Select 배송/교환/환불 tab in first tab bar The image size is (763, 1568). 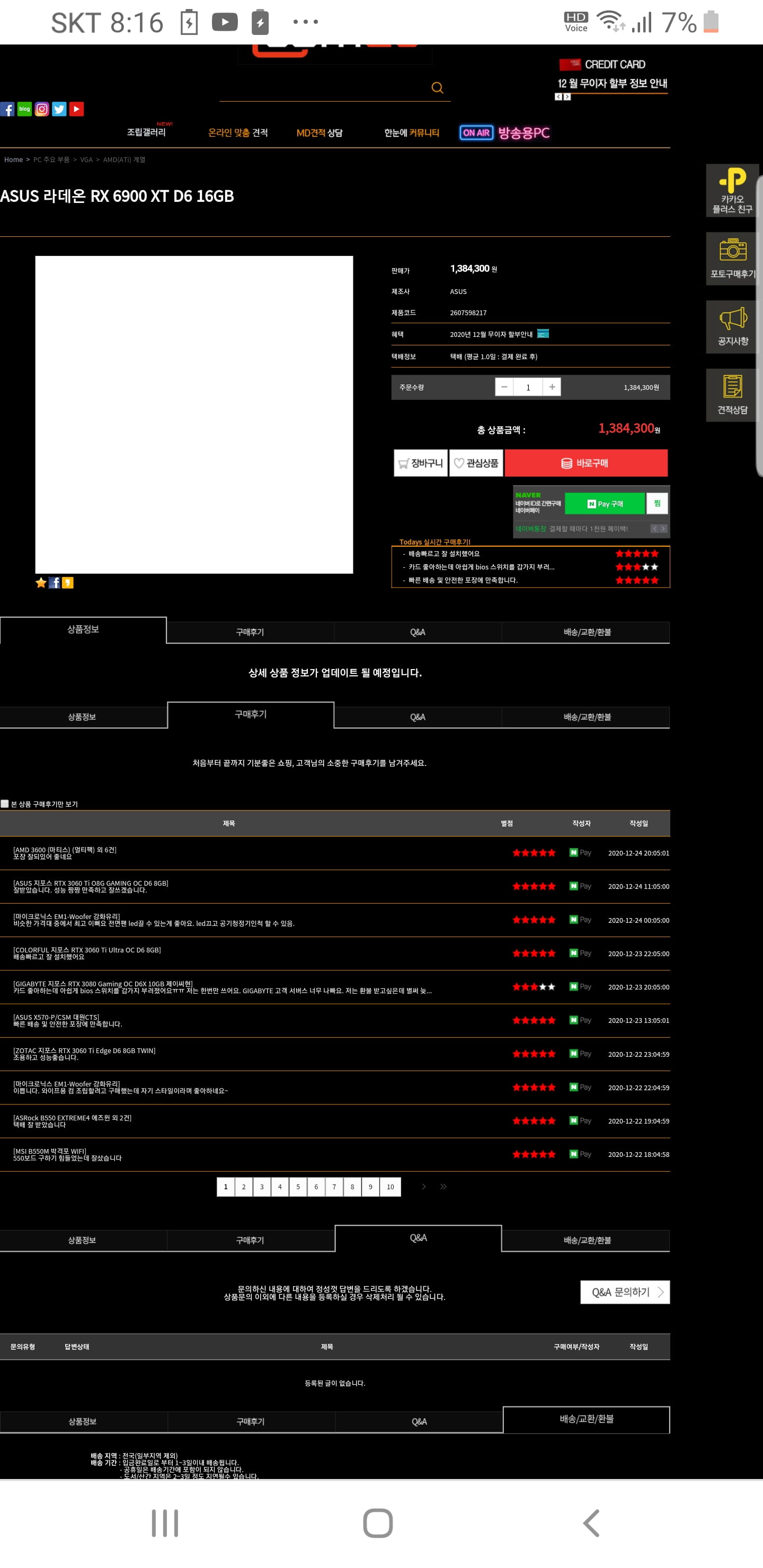(587, 632)
